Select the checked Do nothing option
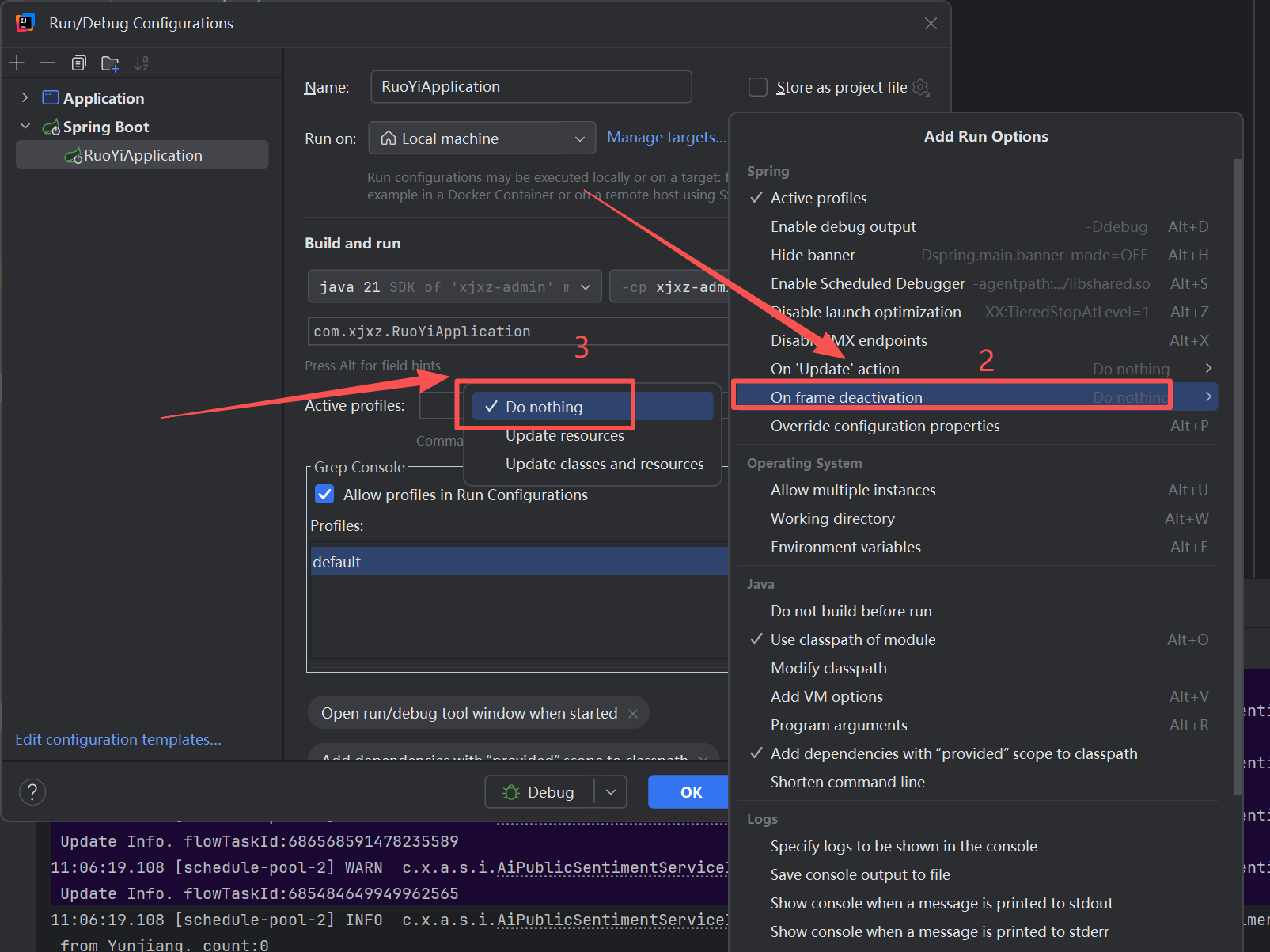 pyautogui.click(x=593, y=407)
